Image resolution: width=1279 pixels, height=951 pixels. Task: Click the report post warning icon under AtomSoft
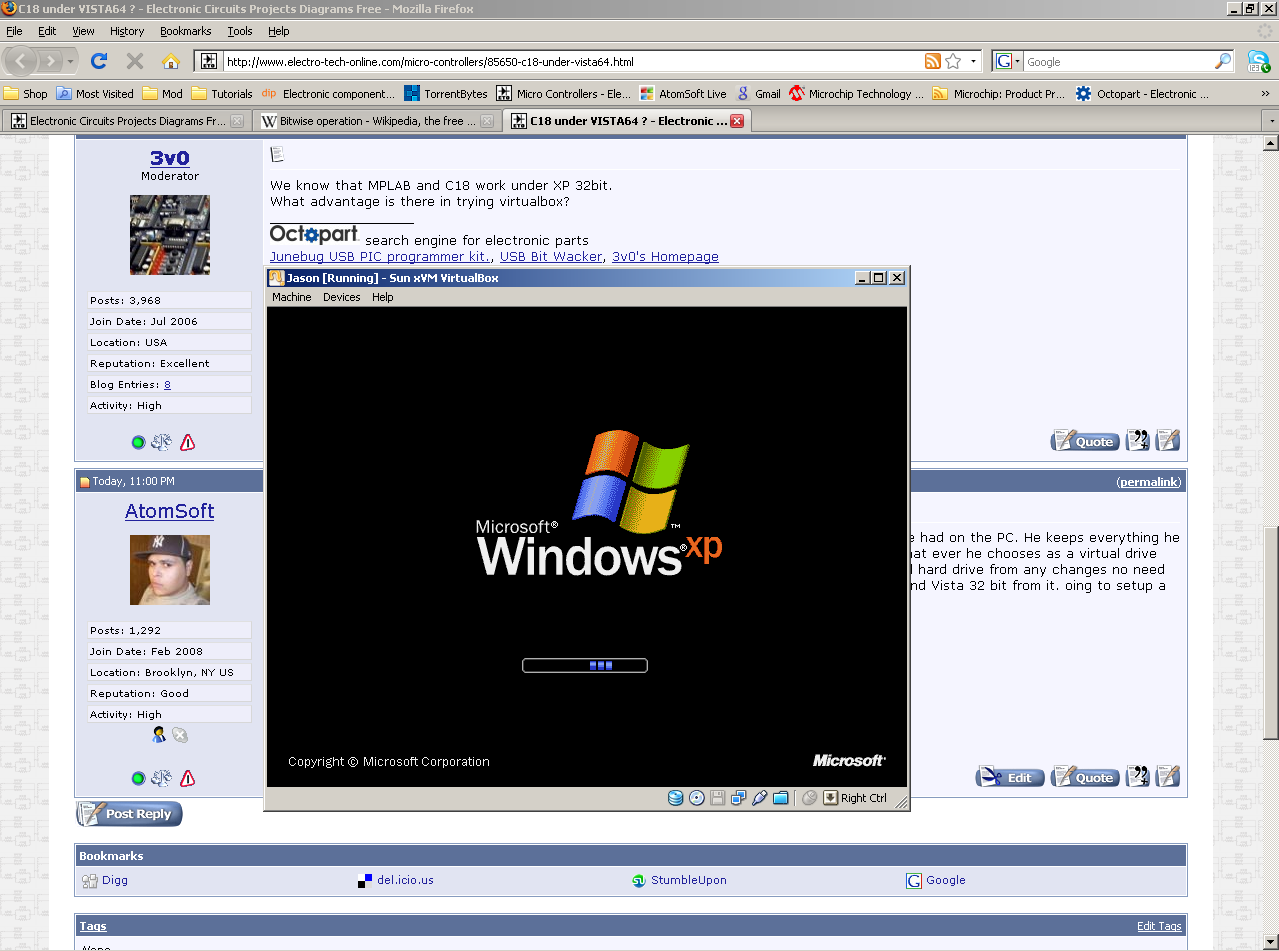point(187,778)
